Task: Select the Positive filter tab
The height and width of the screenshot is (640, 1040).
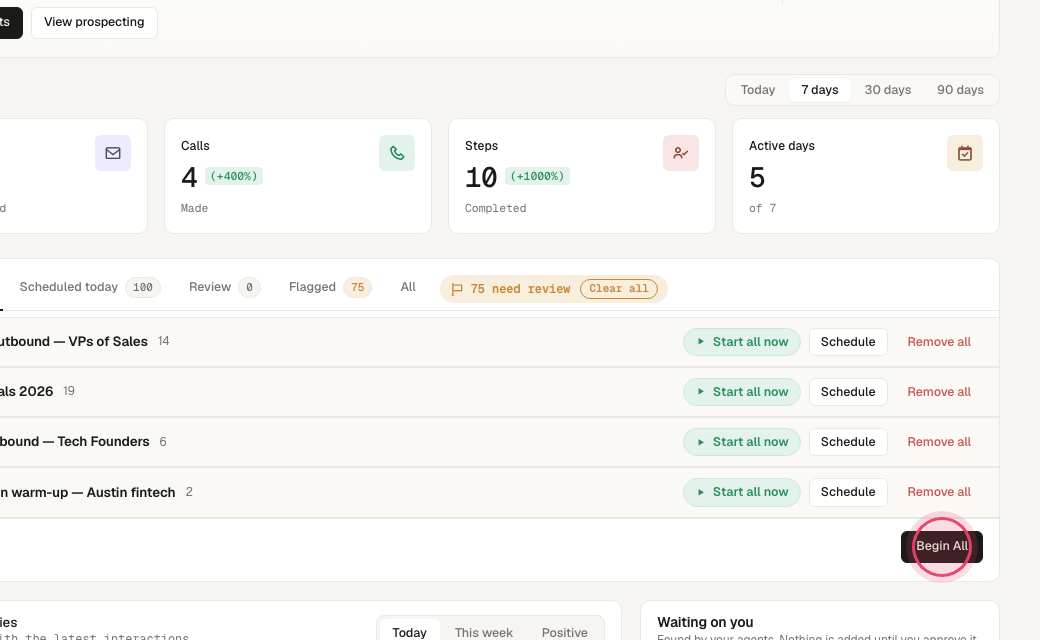Action: [x=564, y=633]
